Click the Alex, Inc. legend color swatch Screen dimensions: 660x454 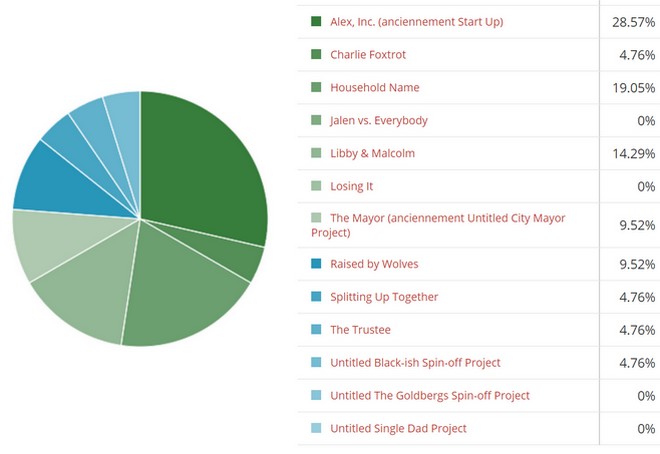316,21
